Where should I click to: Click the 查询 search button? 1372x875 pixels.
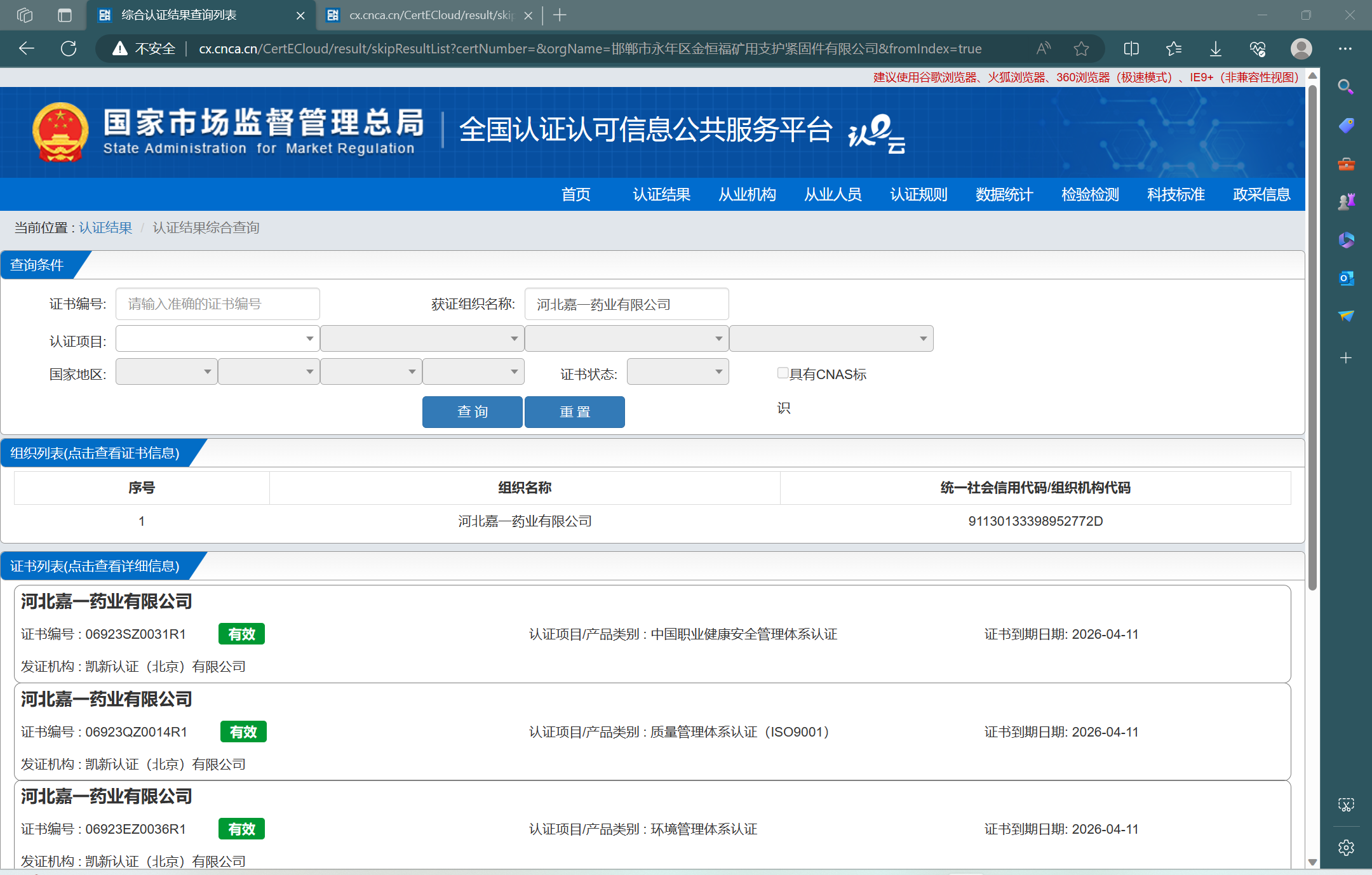click(x=473, y=411)
